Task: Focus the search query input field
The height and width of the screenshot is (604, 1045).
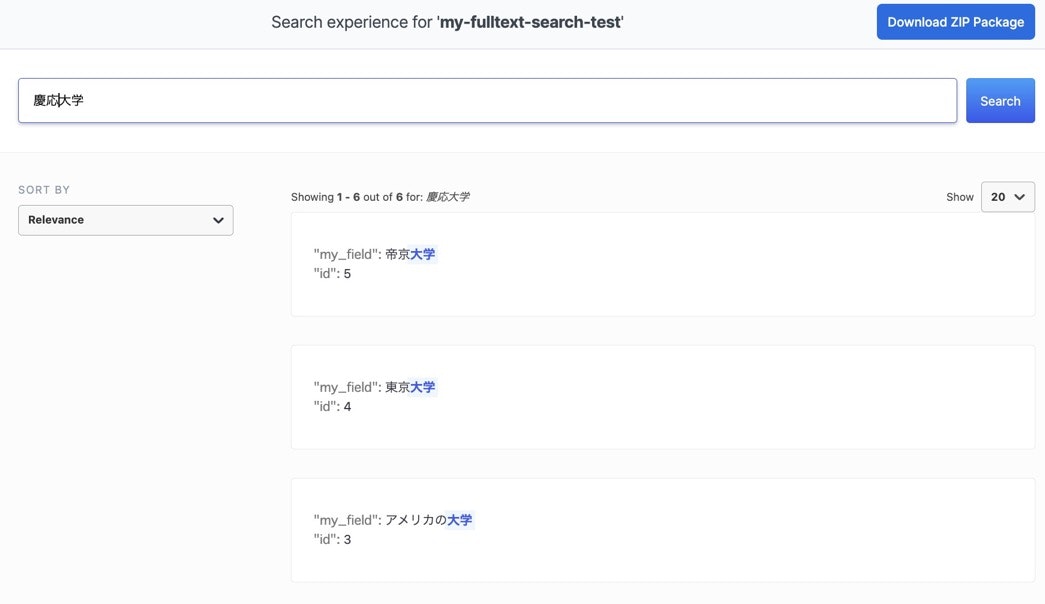Action: 487,101
